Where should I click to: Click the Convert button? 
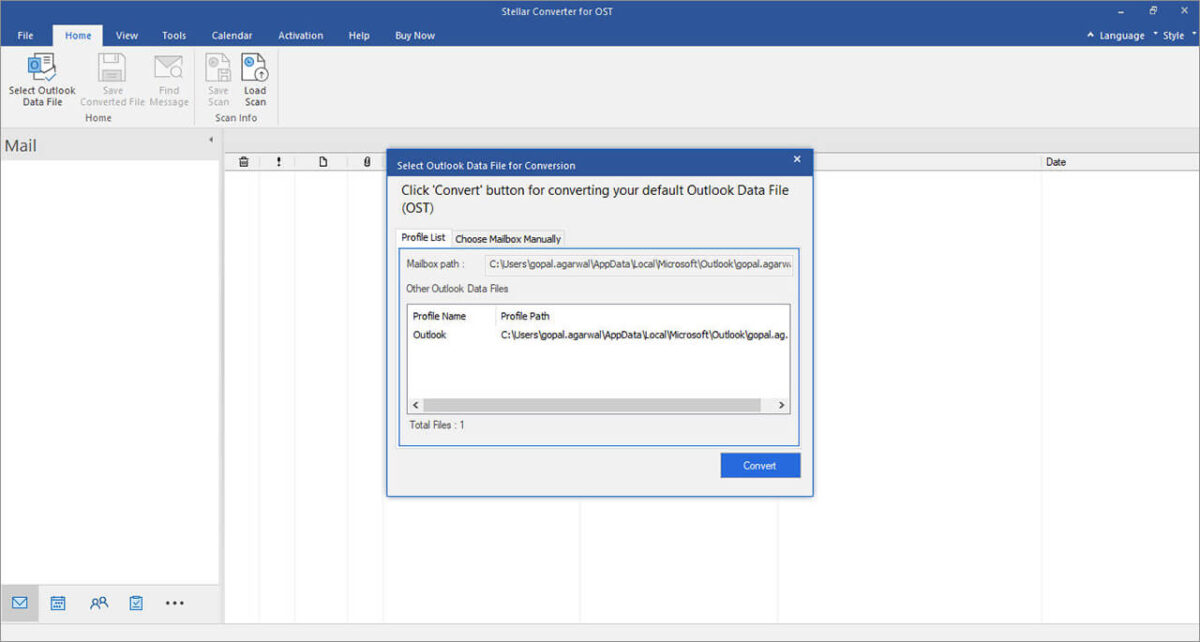pos(760,466)
